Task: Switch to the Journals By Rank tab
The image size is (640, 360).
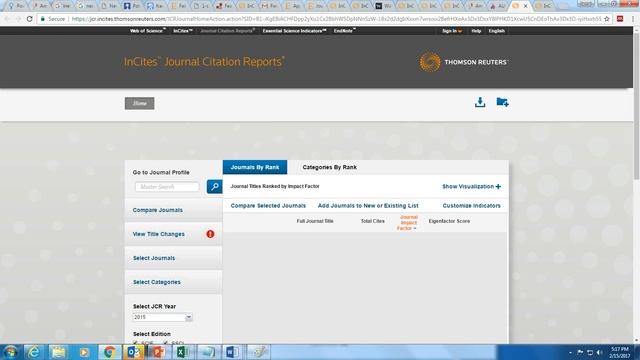Action: [255, 167]
